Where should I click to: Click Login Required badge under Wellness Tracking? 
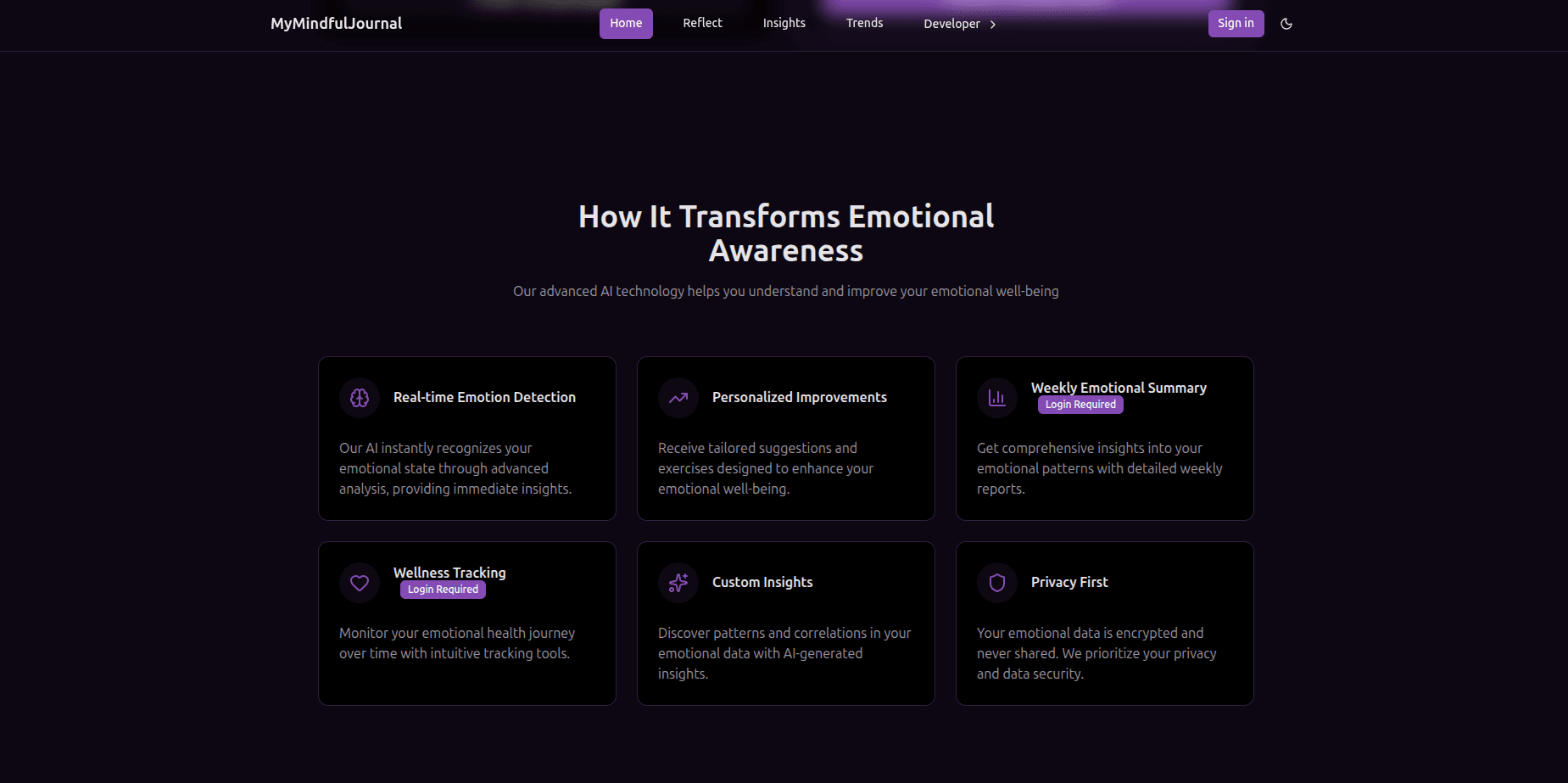coord(443,590)
